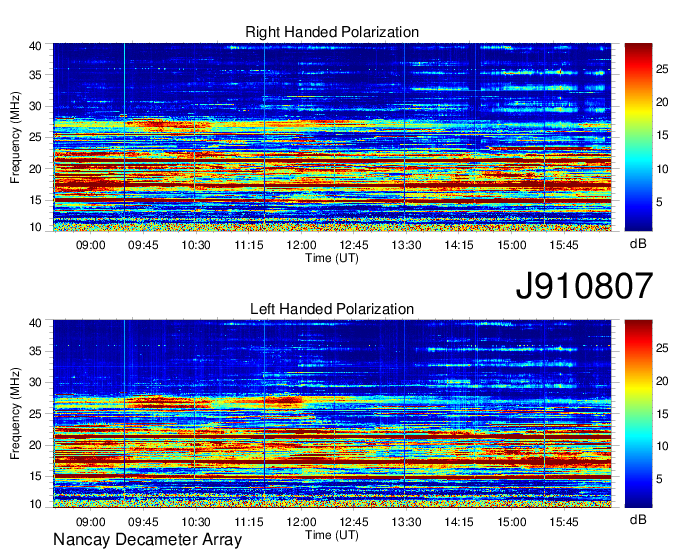
Task: Click the 13:30 time tick under the bottom plot
Action: (406, 522)
